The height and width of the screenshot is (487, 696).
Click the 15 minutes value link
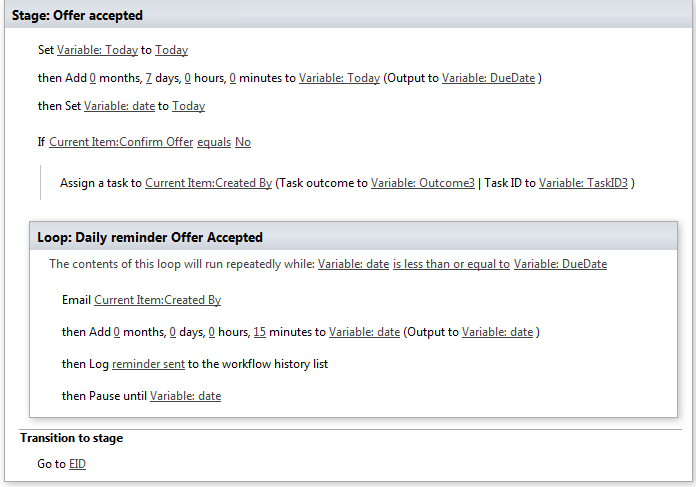259,332
